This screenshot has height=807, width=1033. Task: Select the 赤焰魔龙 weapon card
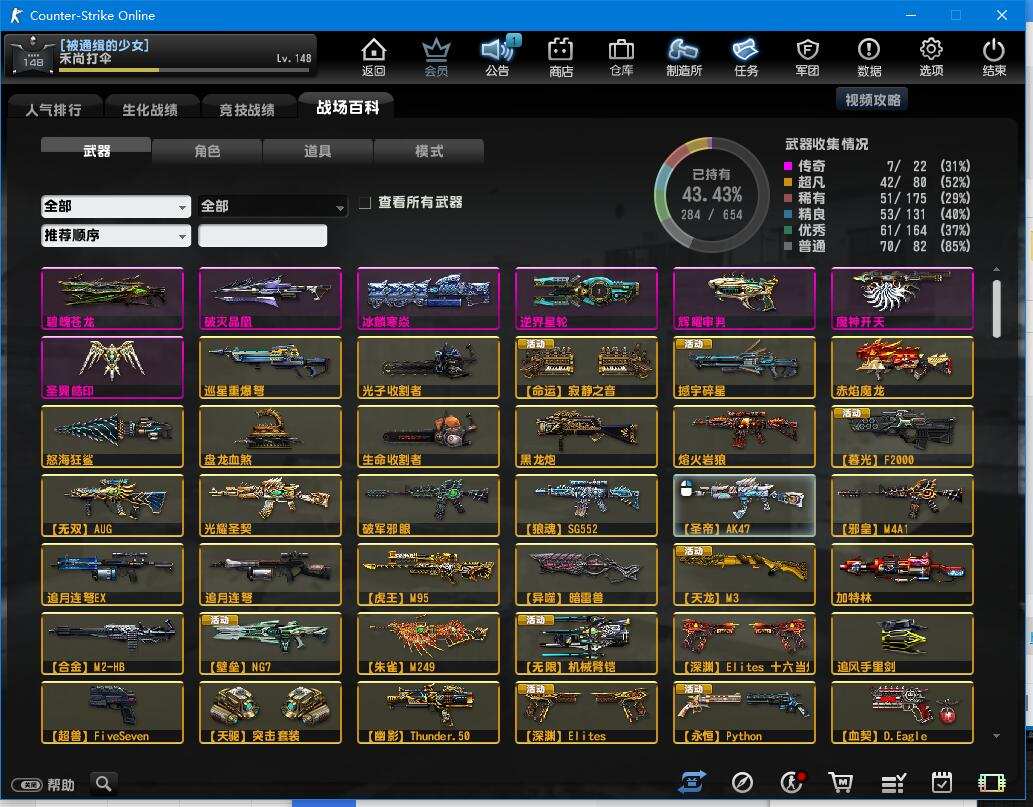903,368
